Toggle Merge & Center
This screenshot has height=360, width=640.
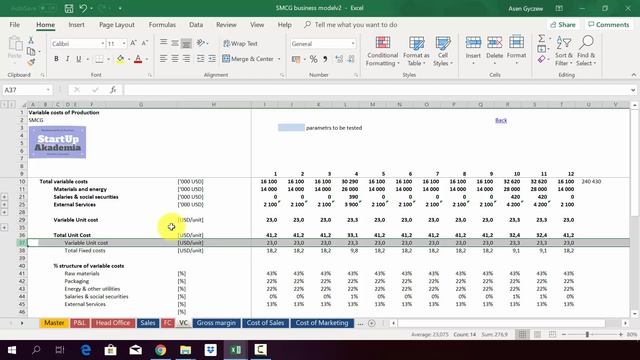click(248, 59)
